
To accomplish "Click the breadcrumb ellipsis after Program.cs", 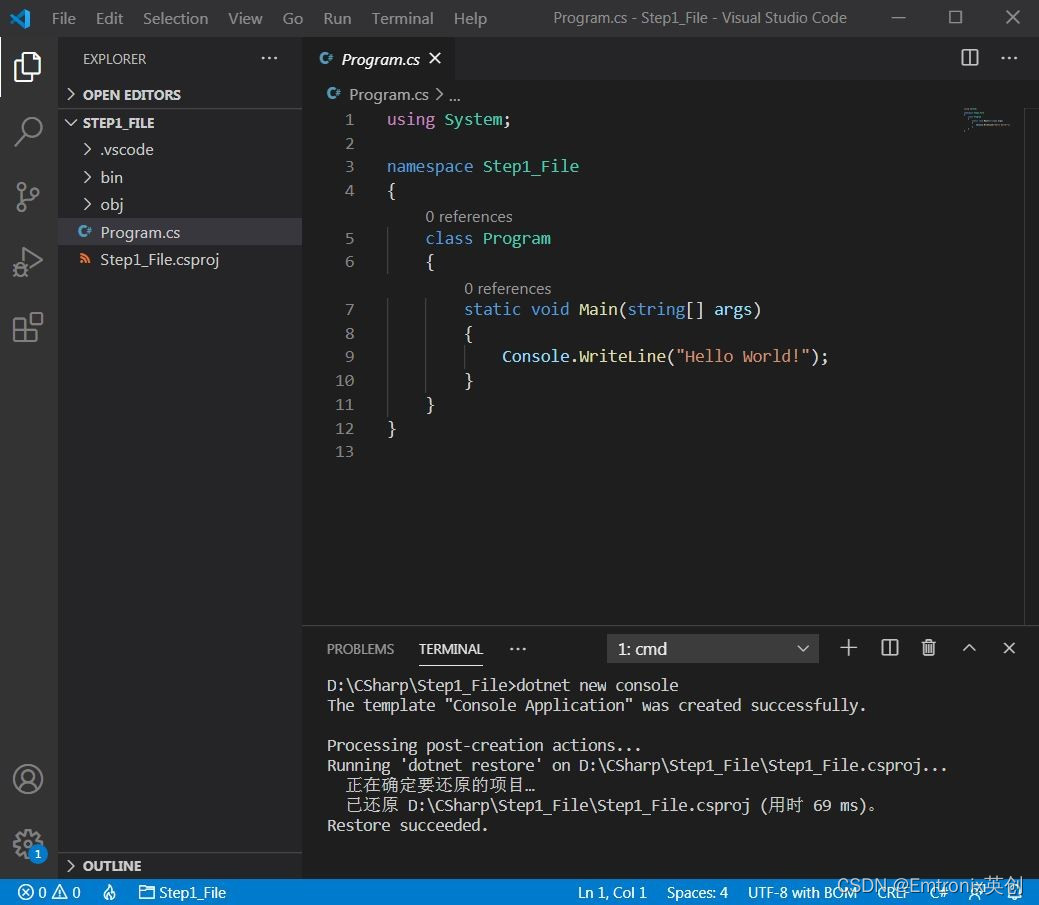I will click(455, 95).
